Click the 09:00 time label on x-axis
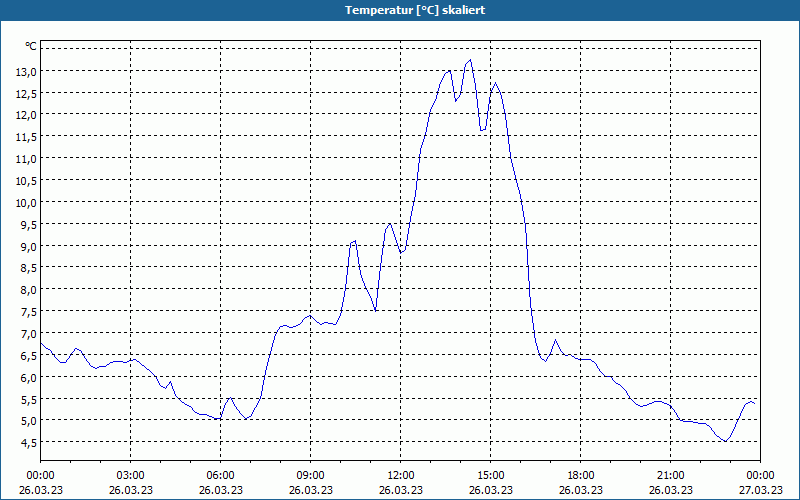This screenshot has height=500, width=800. click(x=311, y=476)
